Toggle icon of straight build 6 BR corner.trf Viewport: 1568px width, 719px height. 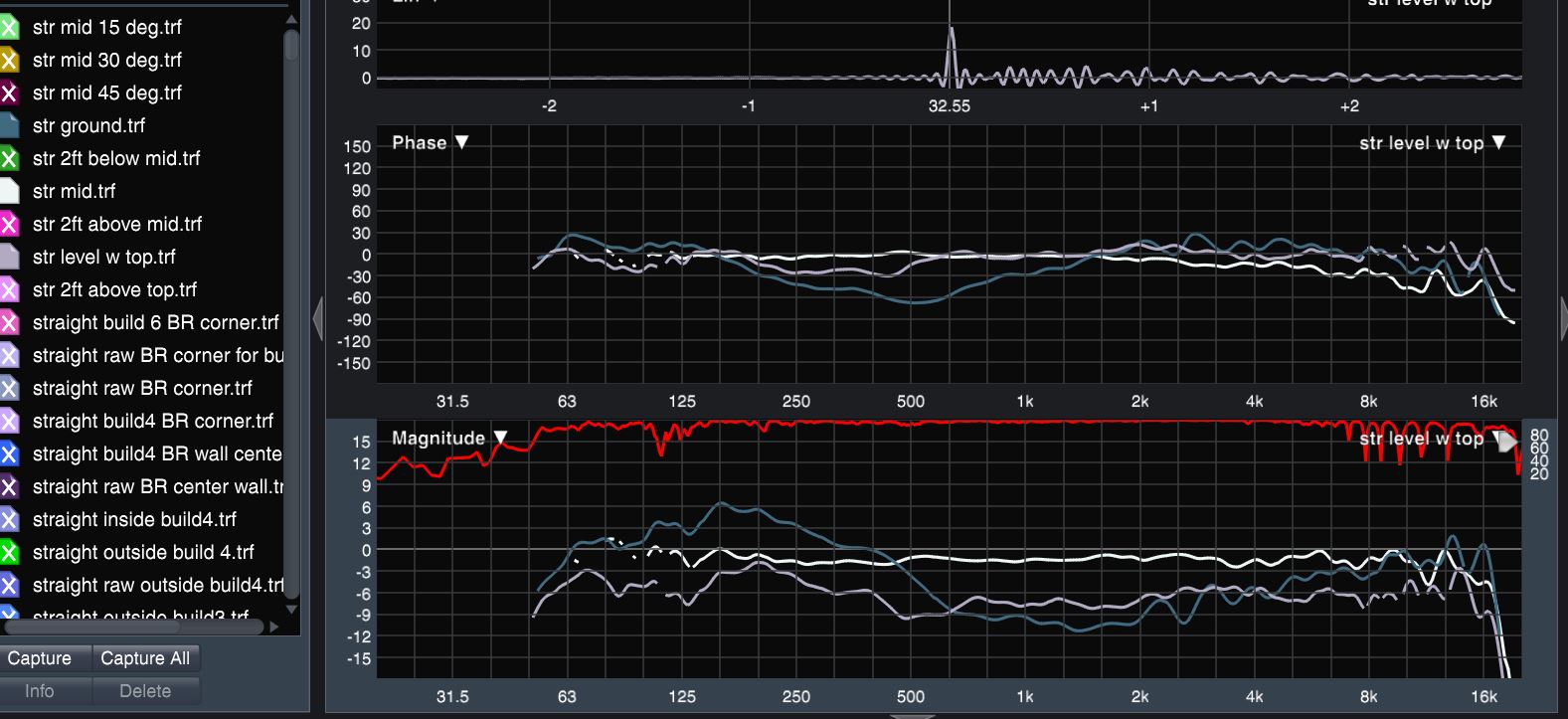coord(9,322)
